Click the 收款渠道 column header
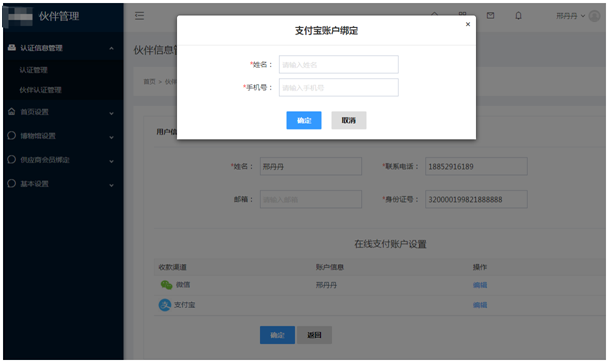Viewport: 609px width, 363px height. click(172, 267)
